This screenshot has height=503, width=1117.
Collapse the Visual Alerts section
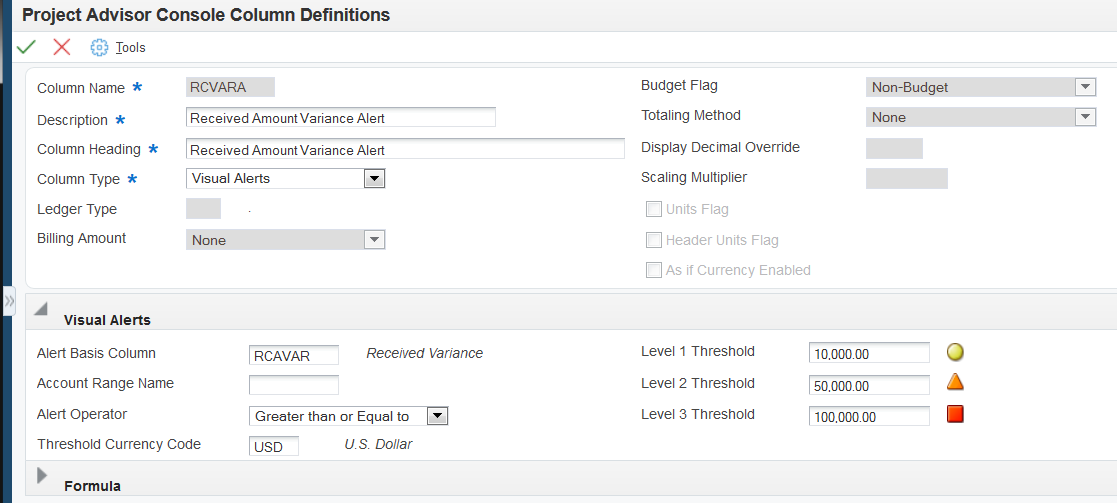click(41, 310)
